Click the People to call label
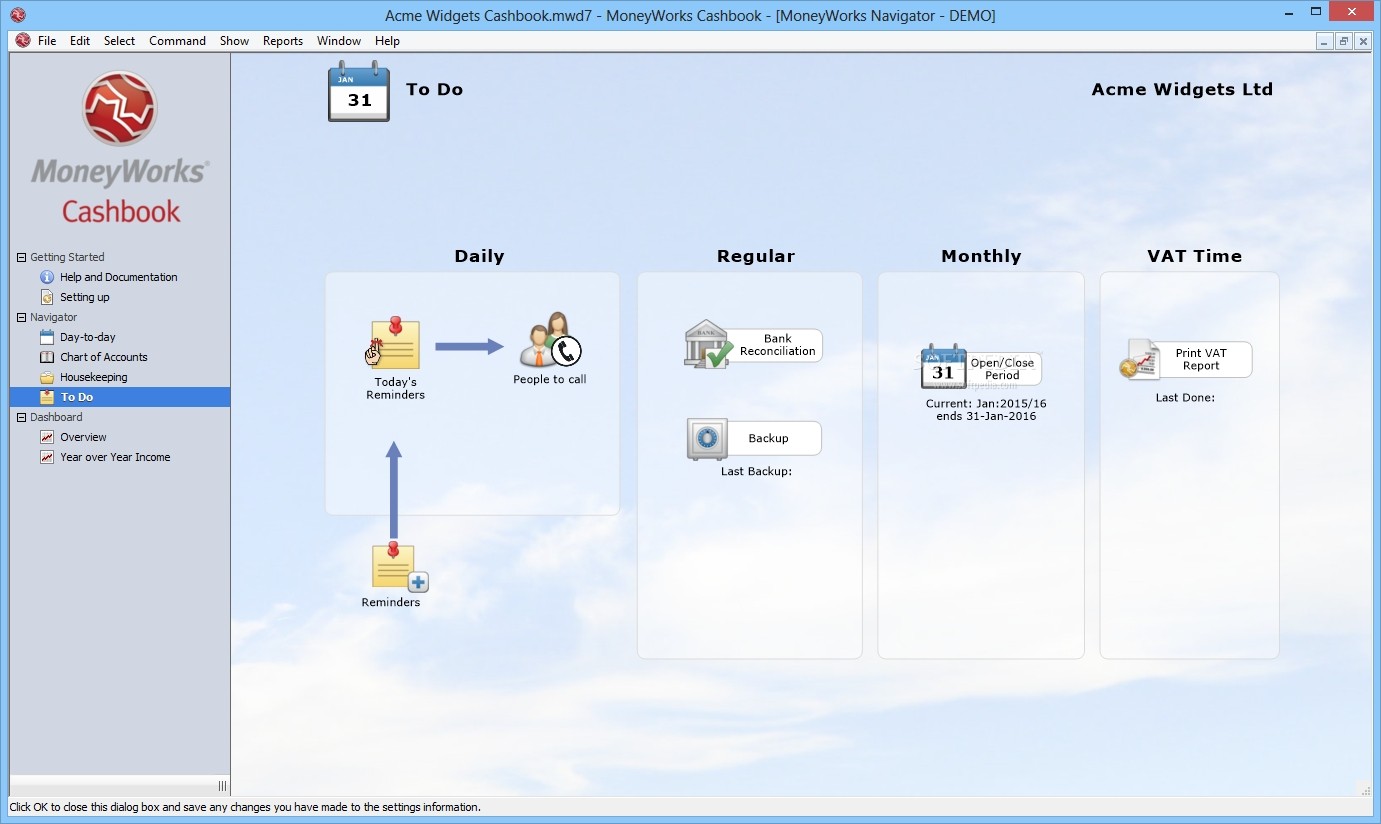 point(550,379)
